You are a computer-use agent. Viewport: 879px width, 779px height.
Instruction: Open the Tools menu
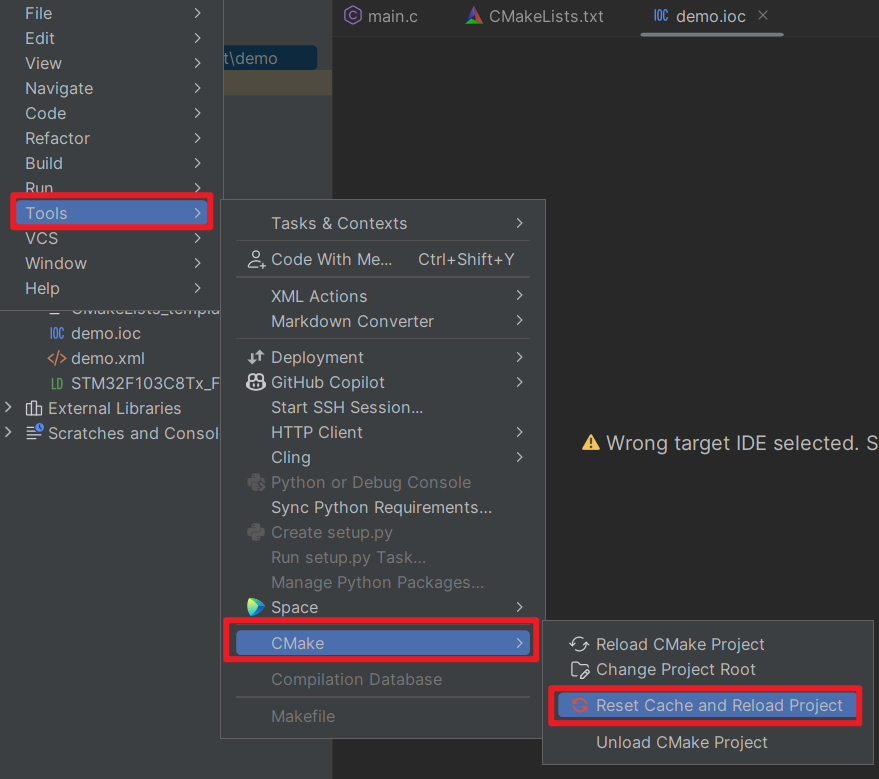[110, 213]
